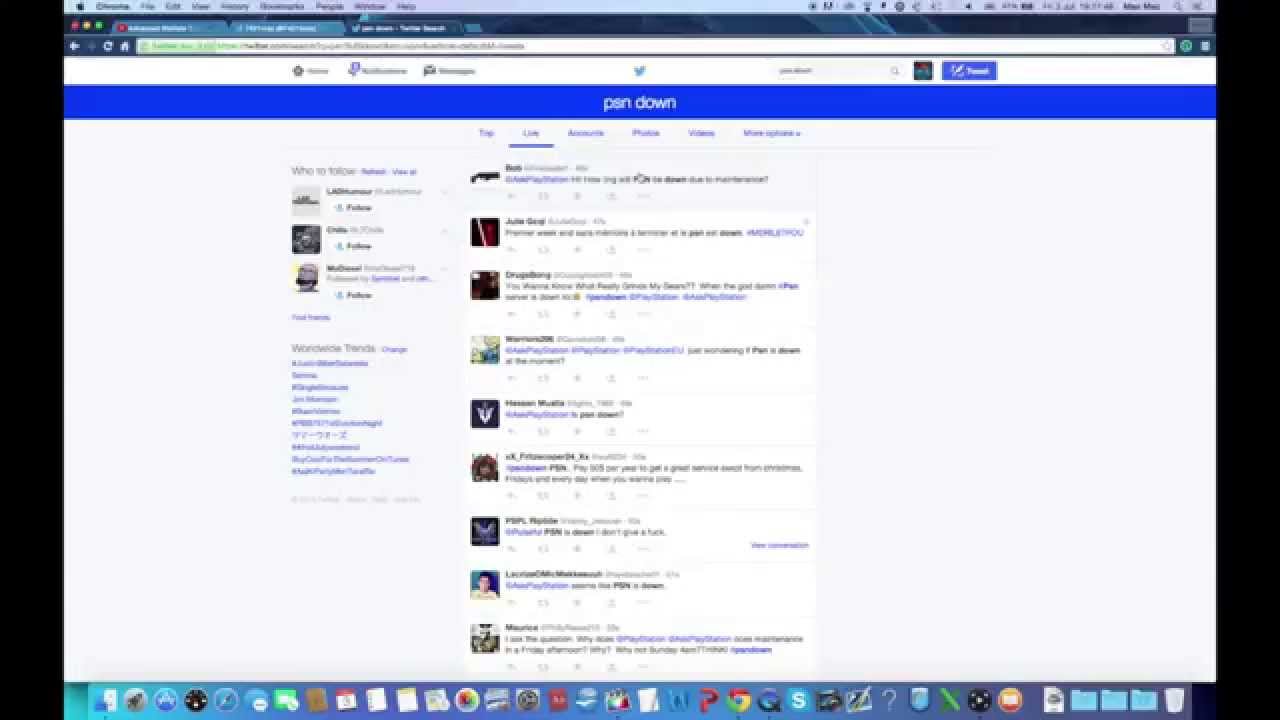Screen dimensions: 1280x720
Task: Bookmark the page with the star icon
Action: click(1167, 46)
